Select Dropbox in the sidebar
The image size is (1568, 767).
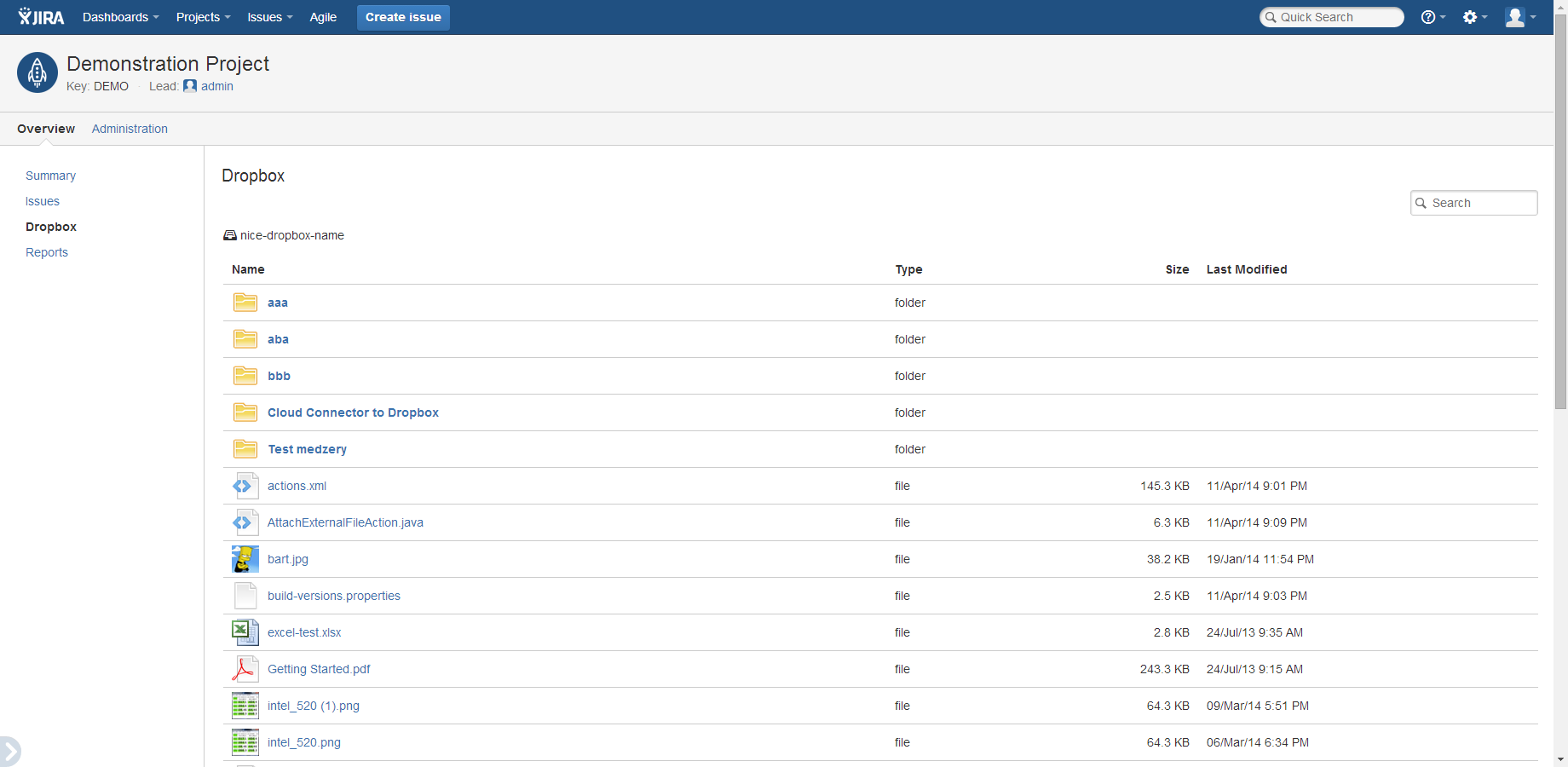pos(51,227)
